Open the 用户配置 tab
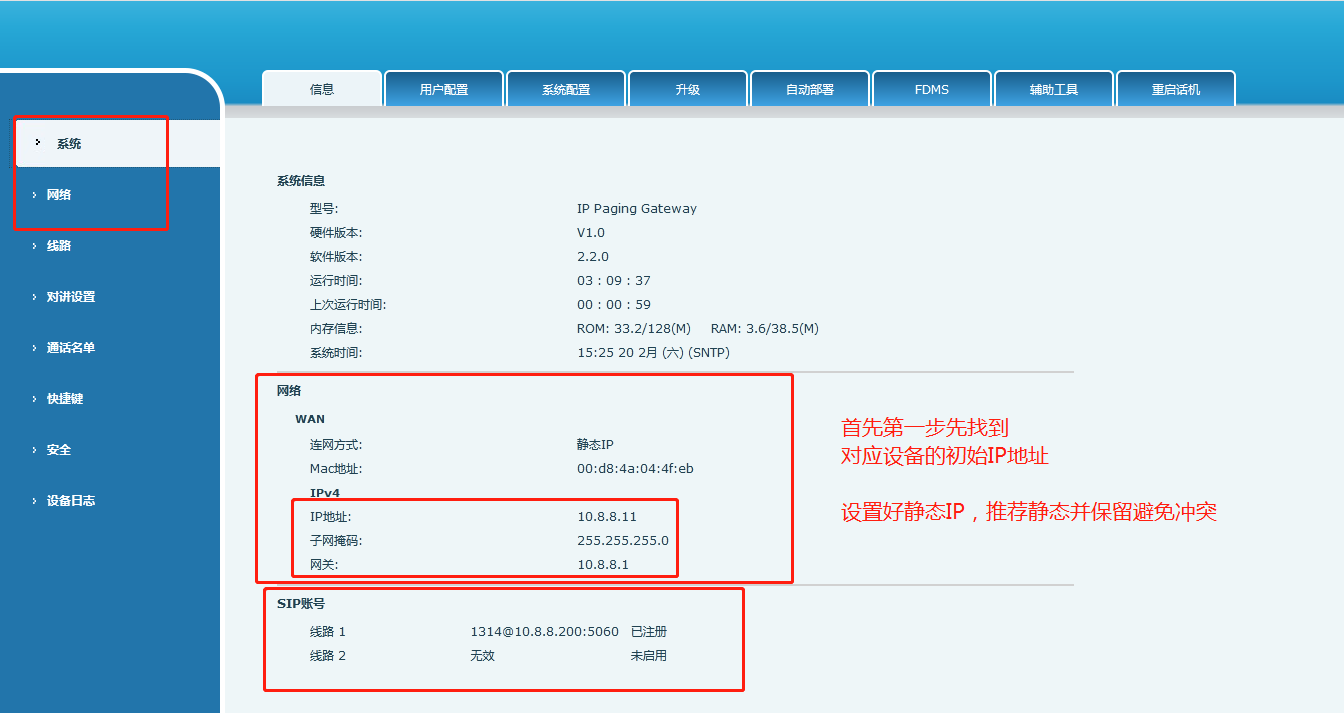Image resolution: width=1344 pixels, height=713 pixels. click(444, 89)
